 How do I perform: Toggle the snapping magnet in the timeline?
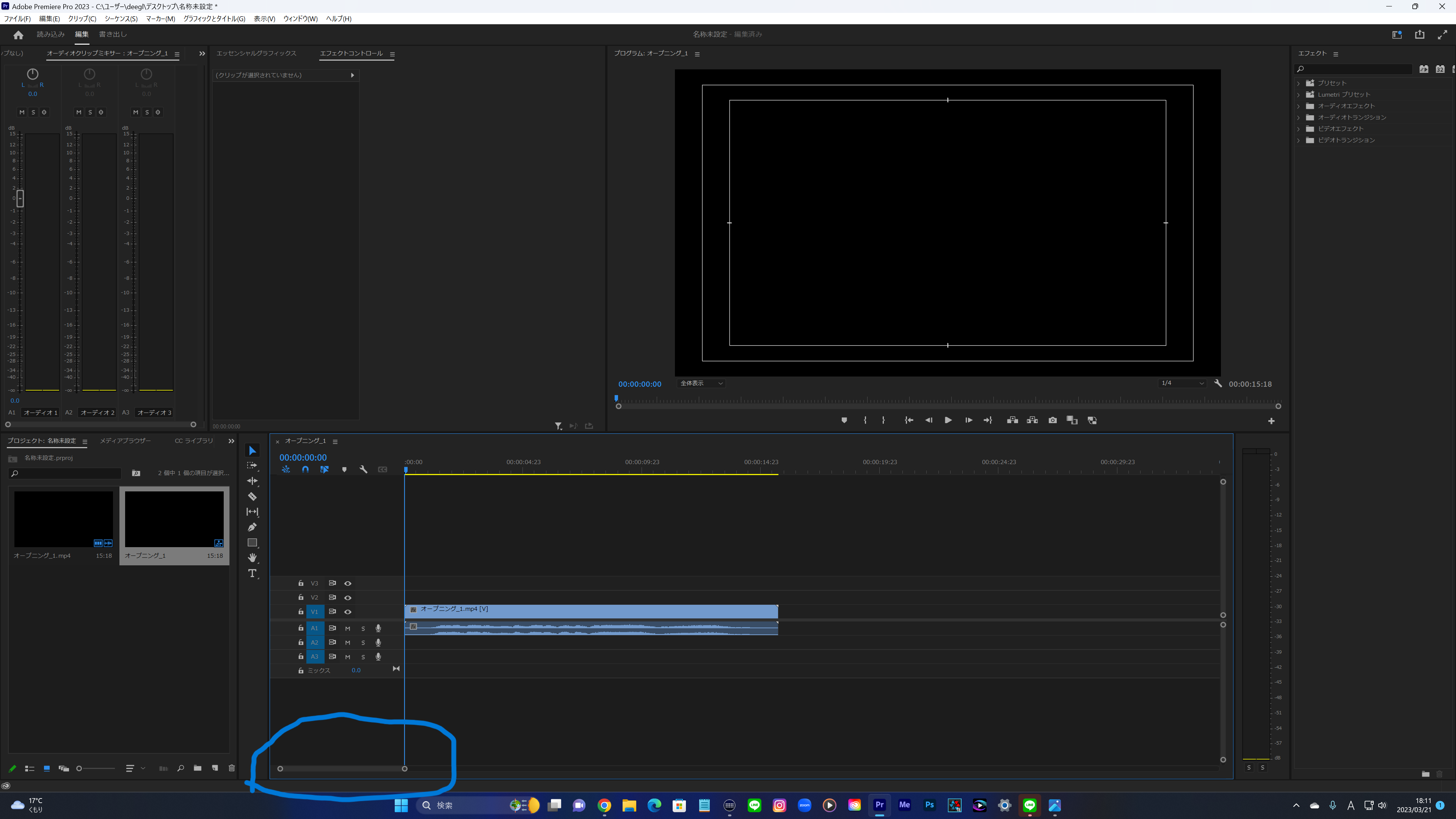click(305, 469)
